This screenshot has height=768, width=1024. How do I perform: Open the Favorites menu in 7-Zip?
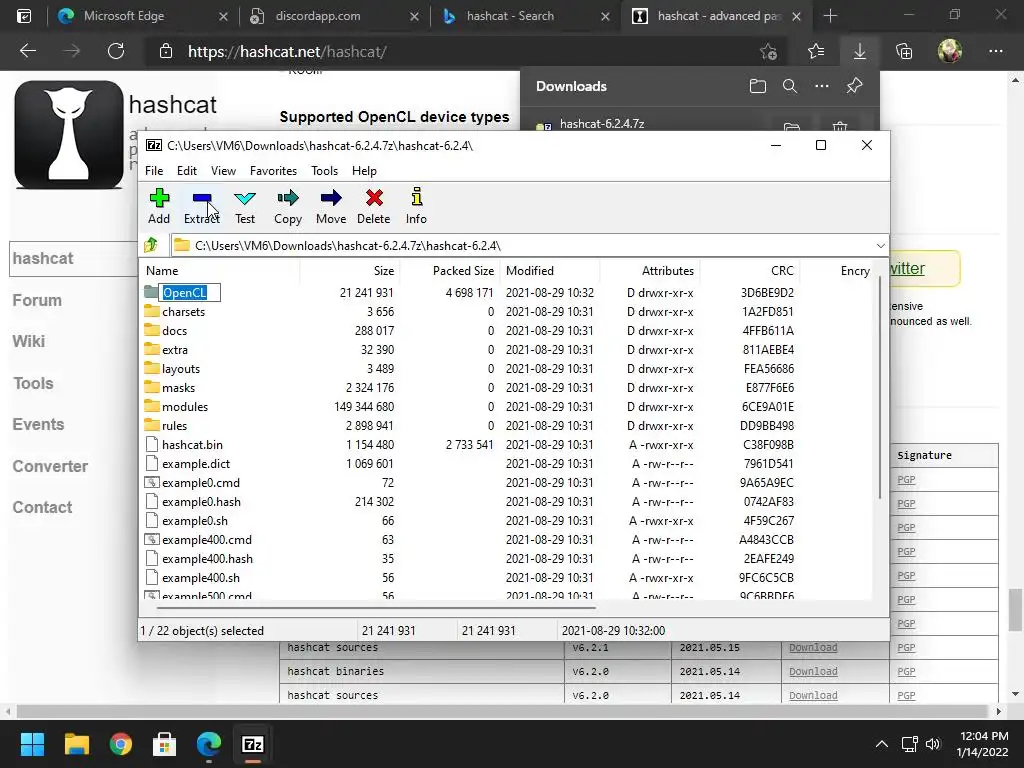click(274, 170)
